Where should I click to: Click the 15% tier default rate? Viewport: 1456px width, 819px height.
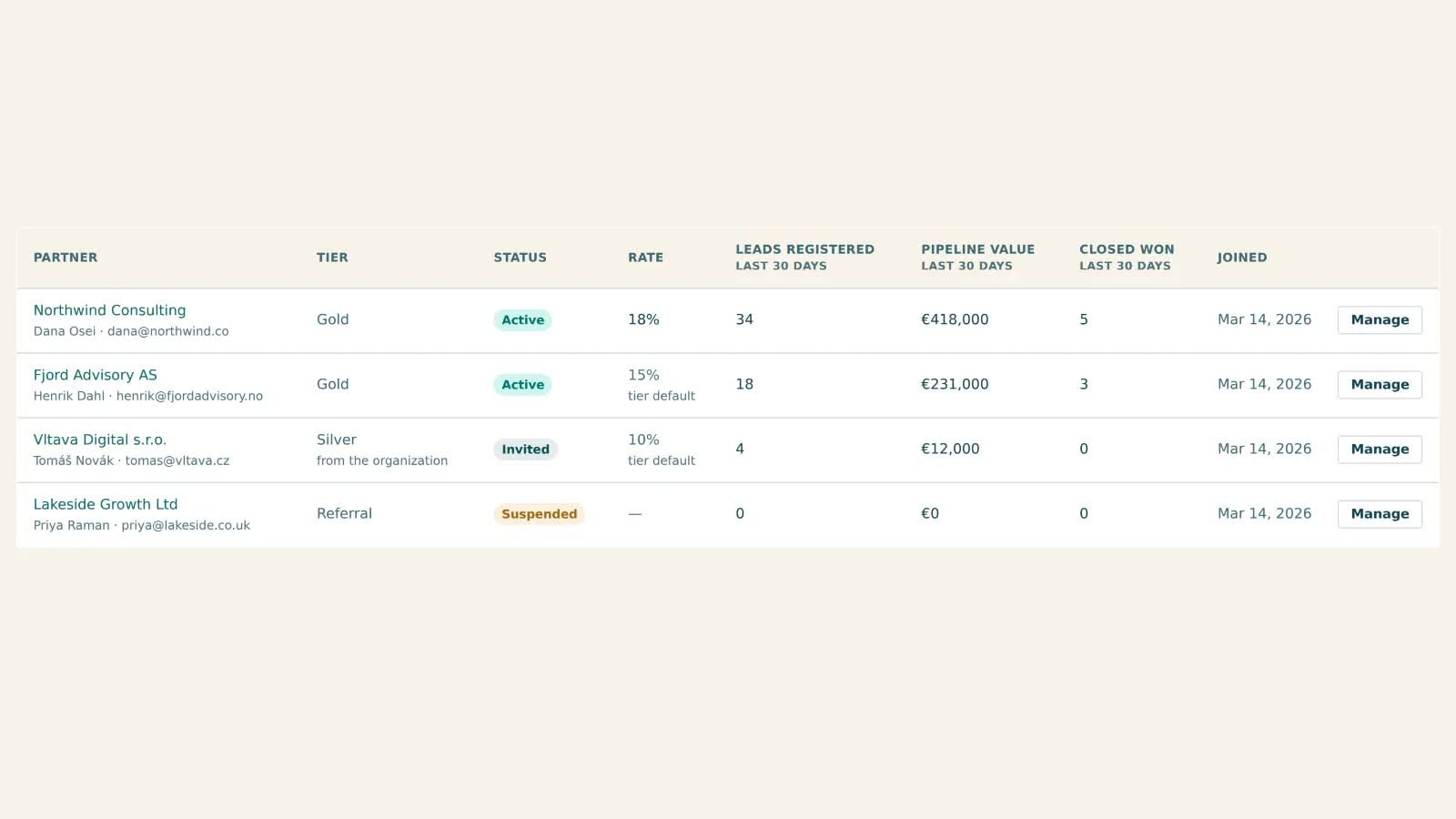(662, 385)
